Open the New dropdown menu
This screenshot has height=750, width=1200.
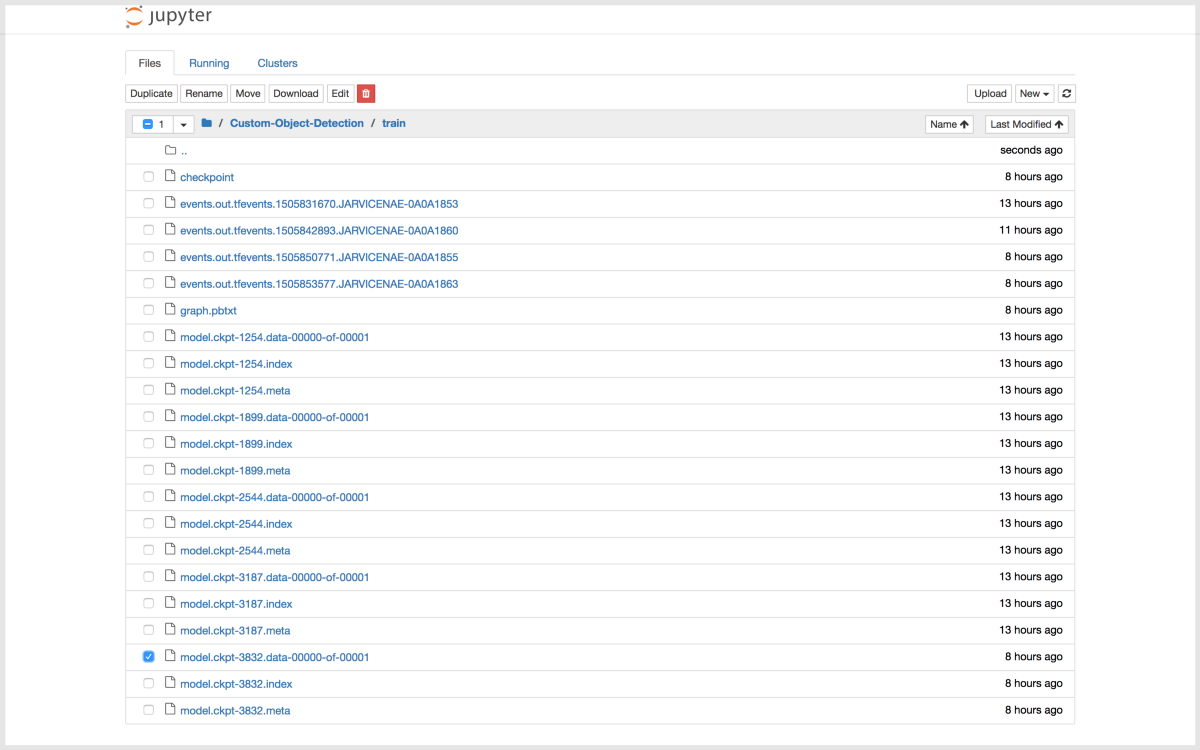point(1034,94)
